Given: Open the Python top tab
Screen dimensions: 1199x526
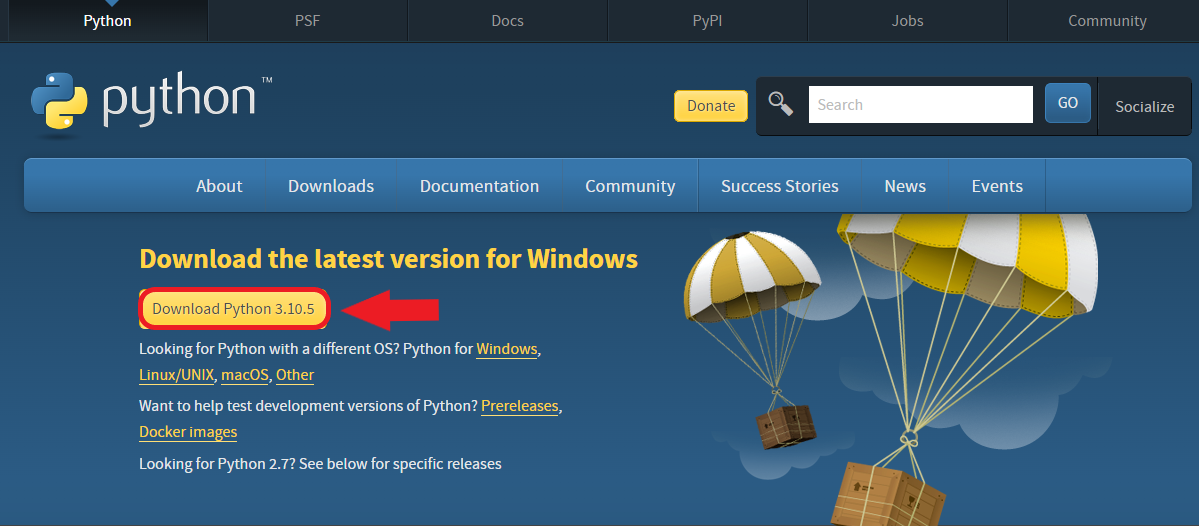Looking at the screenshot, I should [x=107, y=21].
